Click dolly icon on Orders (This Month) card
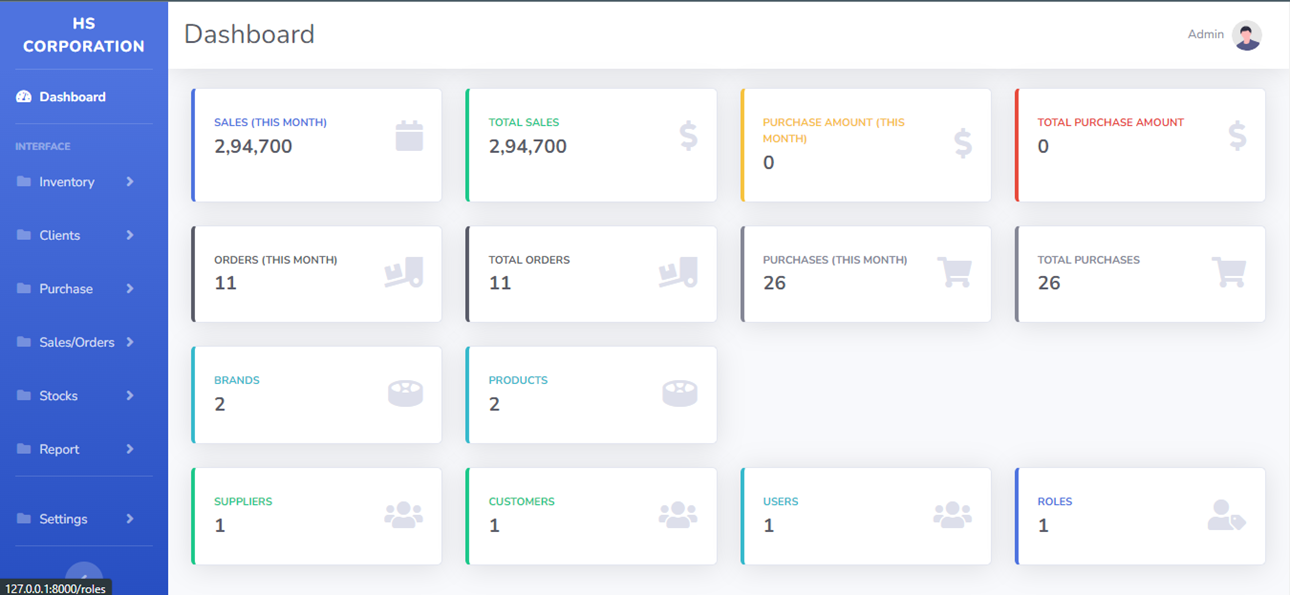The width and height of the screenshot is (1290, 595). (404, 273)
